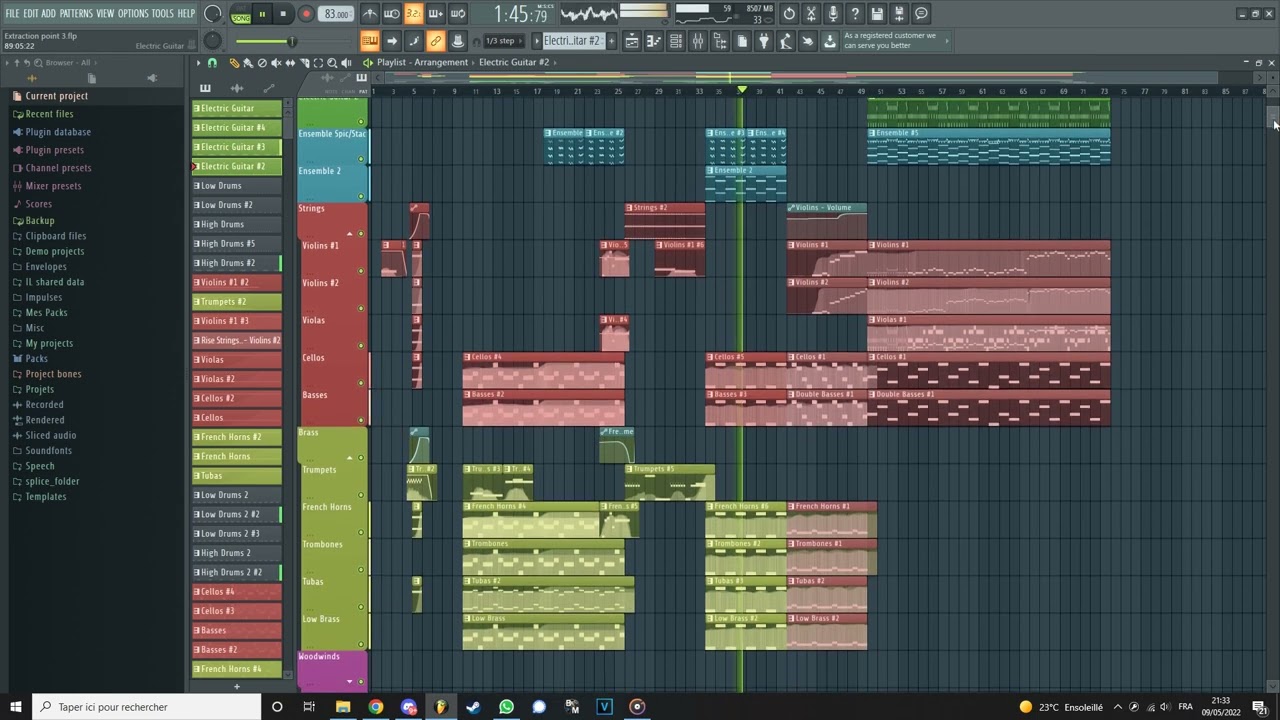Open the TOOLS menu
1280x720 pixels.
[x=162, y=13]
